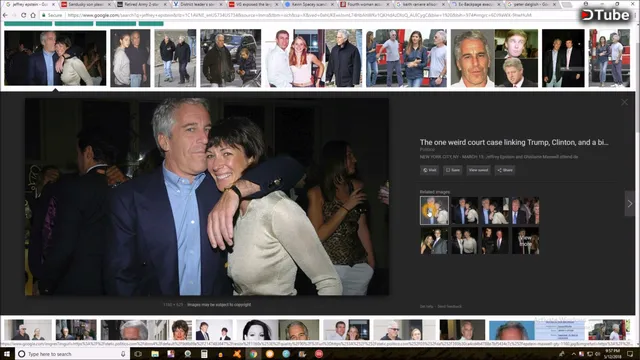640x360 pixels.
Task: Click the 'NEW YORK CITY, NY - MARCH 15' caption
Action: (499, 157)
